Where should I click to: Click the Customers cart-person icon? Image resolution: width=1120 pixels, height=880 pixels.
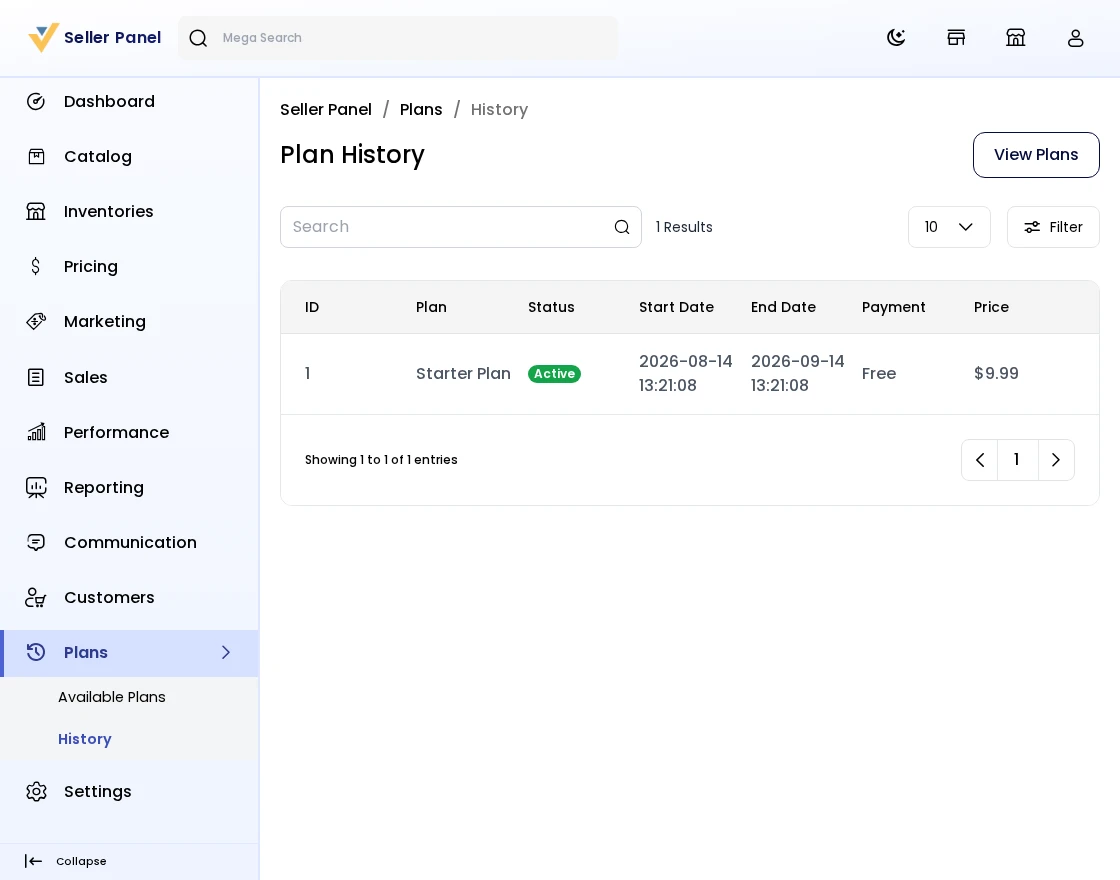tap(36, 597)
